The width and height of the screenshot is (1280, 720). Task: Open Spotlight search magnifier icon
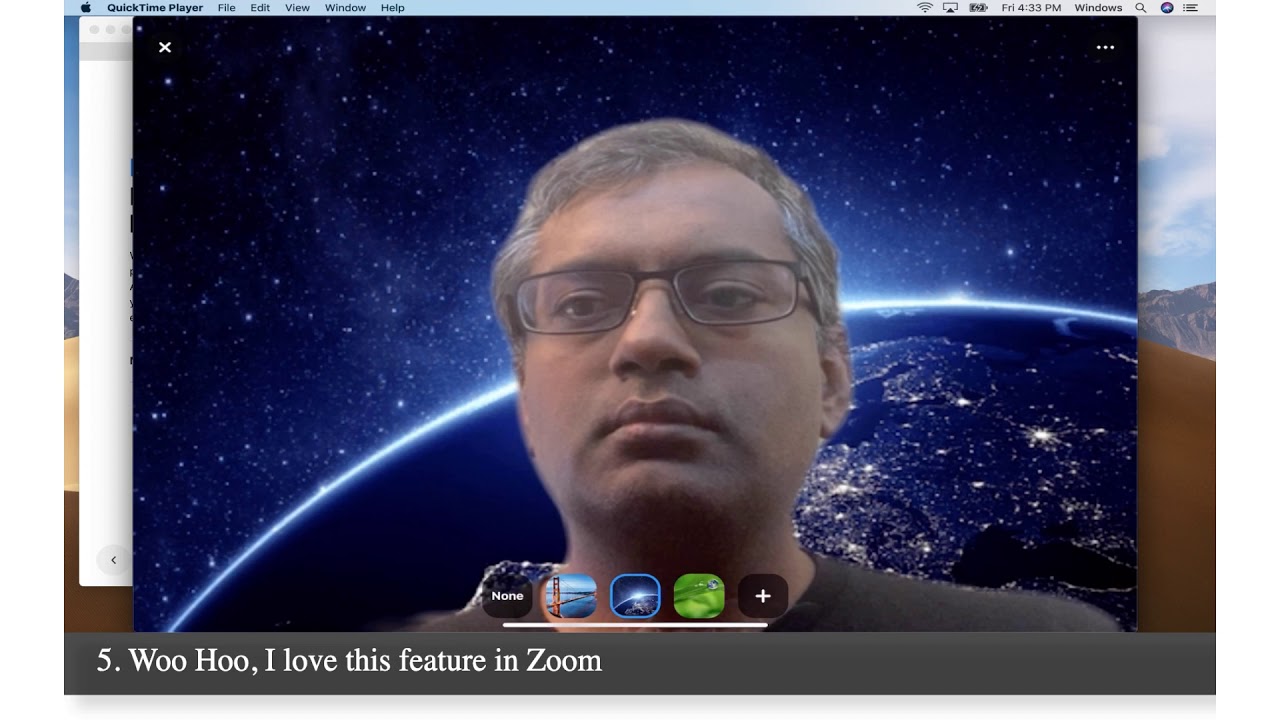tap(1141, 8)
